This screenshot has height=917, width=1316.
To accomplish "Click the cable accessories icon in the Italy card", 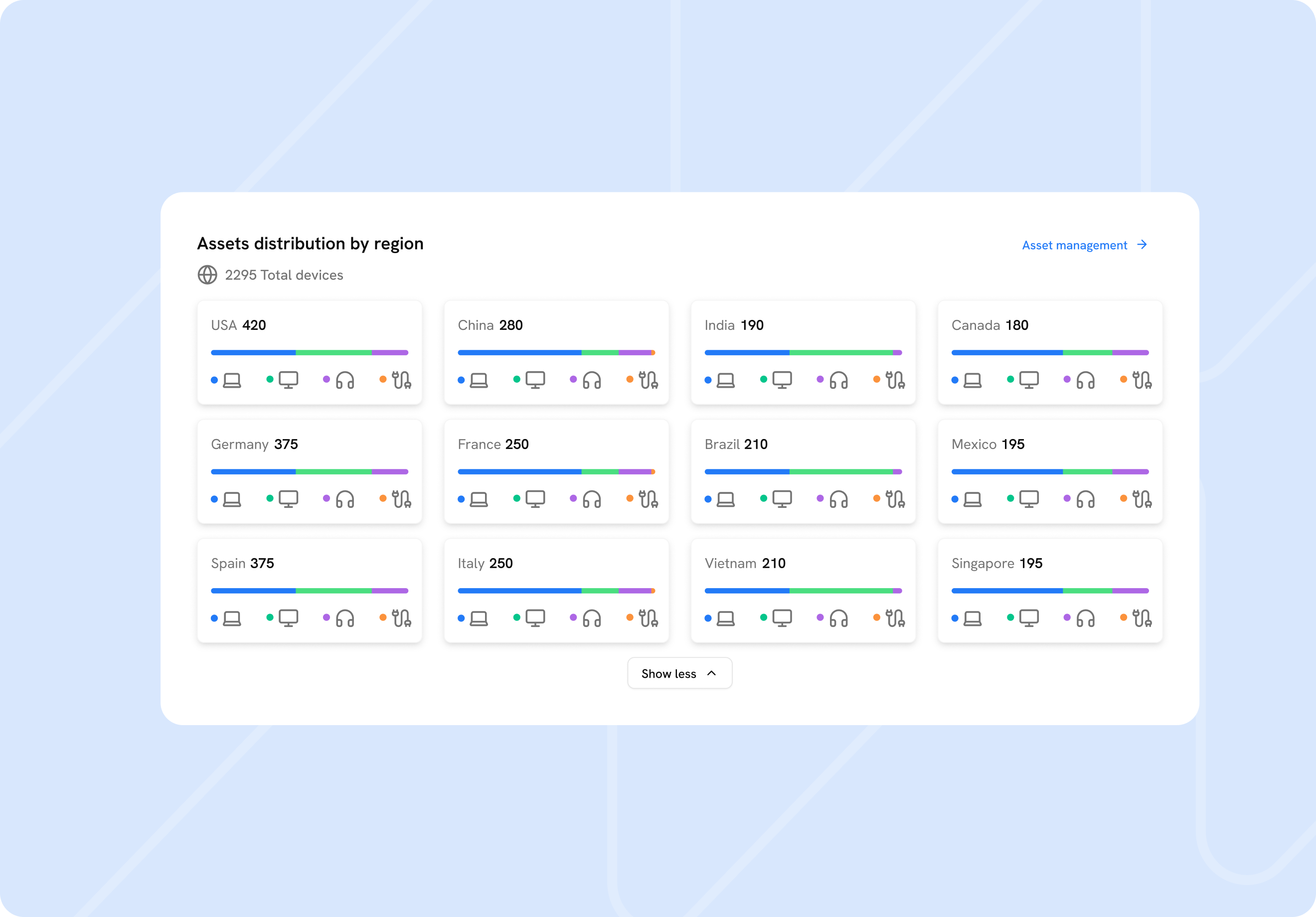I will 648,618.
